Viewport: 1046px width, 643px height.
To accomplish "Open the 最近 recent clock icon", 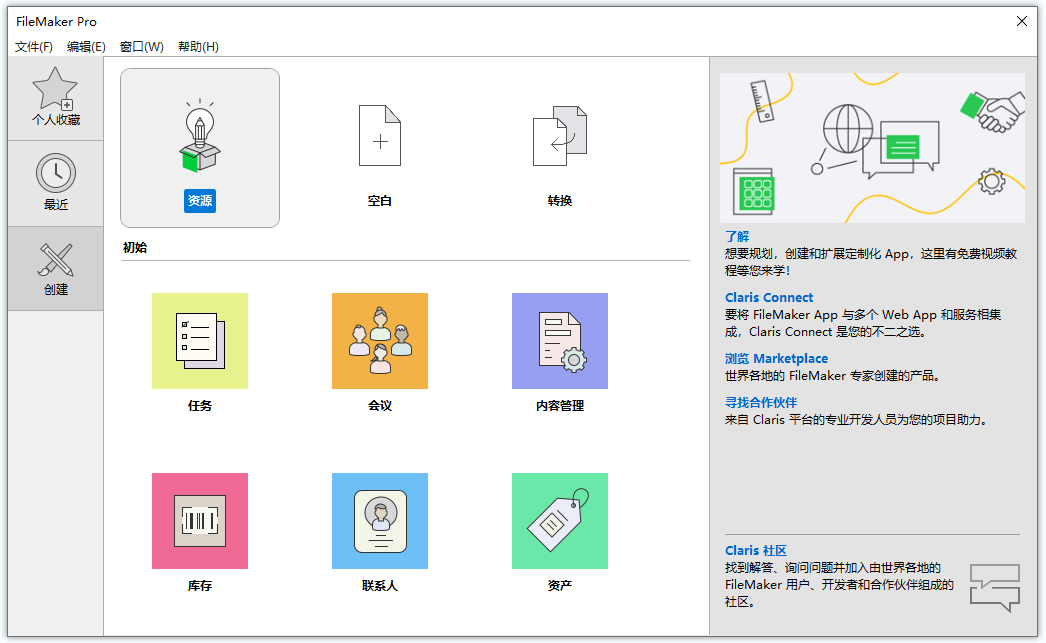I will pos(56,173).
